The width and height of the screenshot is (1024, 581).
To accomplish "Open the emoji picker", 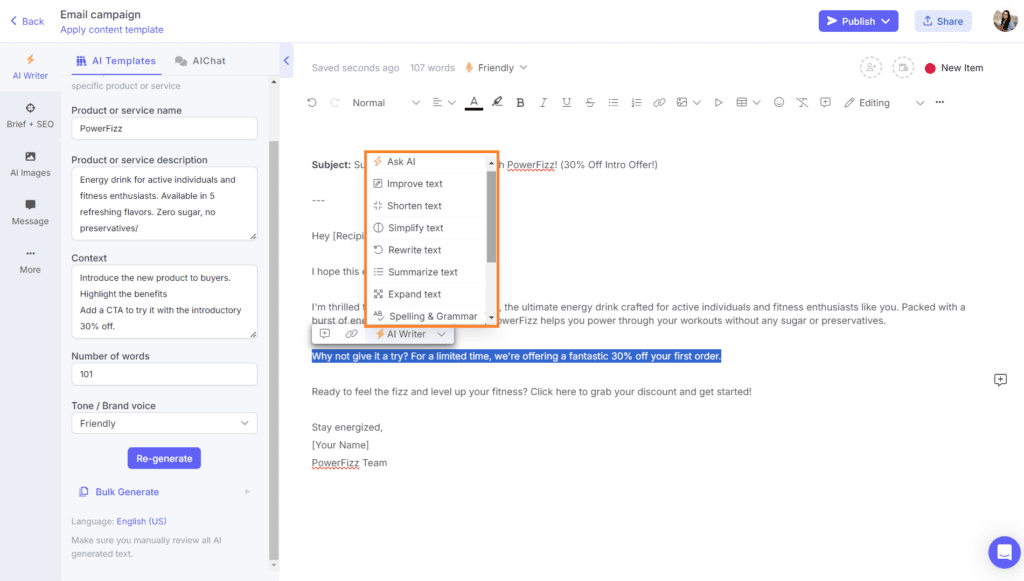I will [x=778, y=102].
